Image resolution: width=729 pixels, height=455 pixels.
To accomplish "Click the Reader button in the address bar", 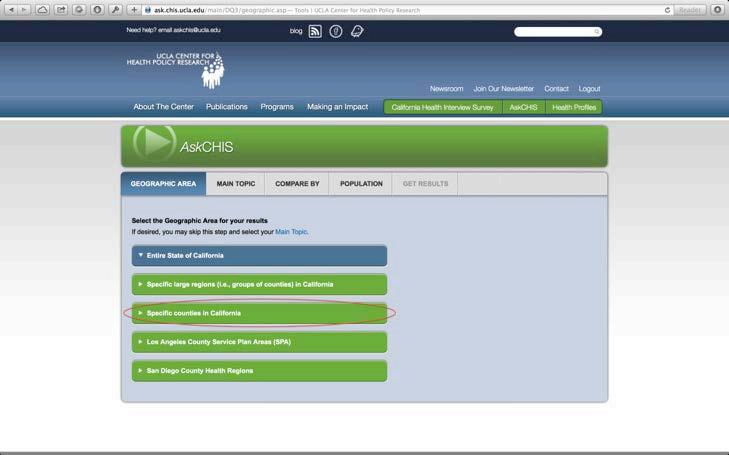I will (x=689, y=10).
